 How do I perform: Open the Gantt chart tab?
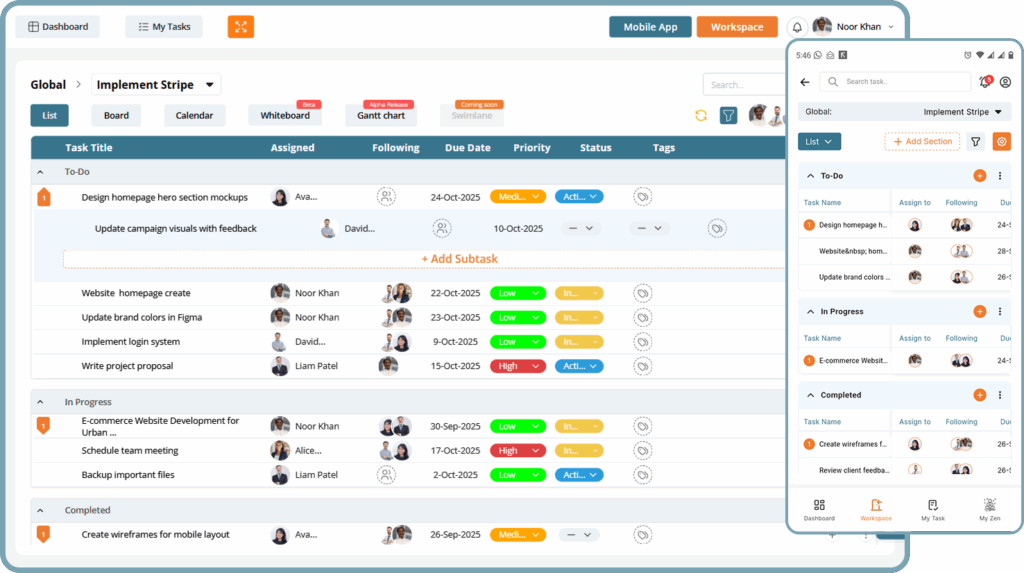click(x=381, y=116)
